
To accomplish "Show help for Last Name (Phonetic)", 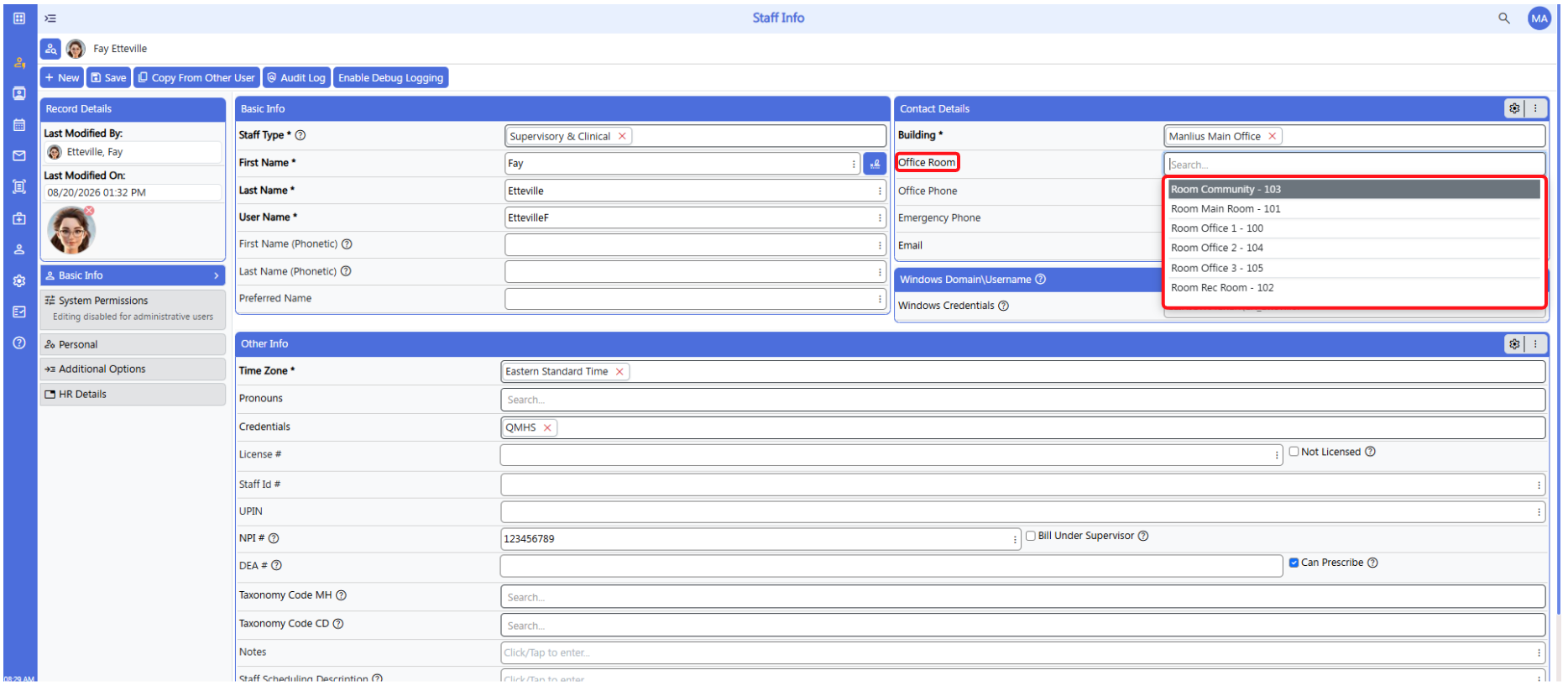I will click(x=346, y=271).
